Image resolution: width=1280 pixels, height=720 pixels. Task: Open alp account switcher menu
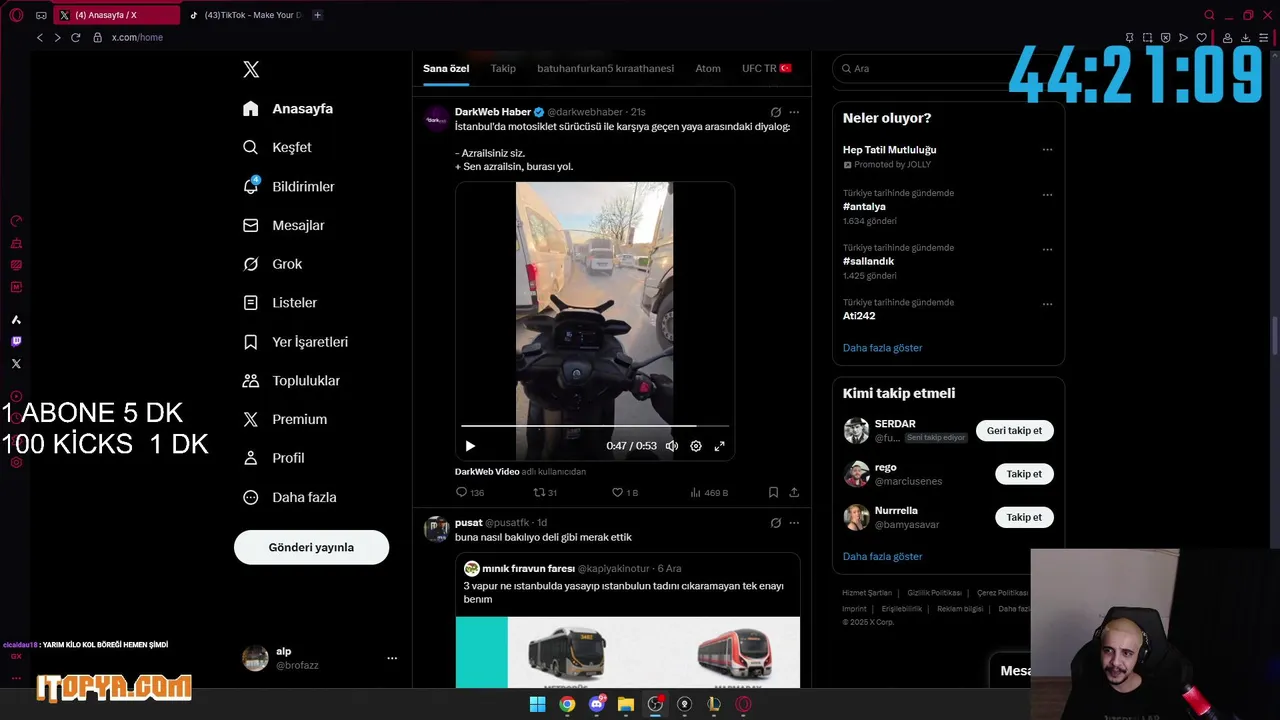point(320,658)
